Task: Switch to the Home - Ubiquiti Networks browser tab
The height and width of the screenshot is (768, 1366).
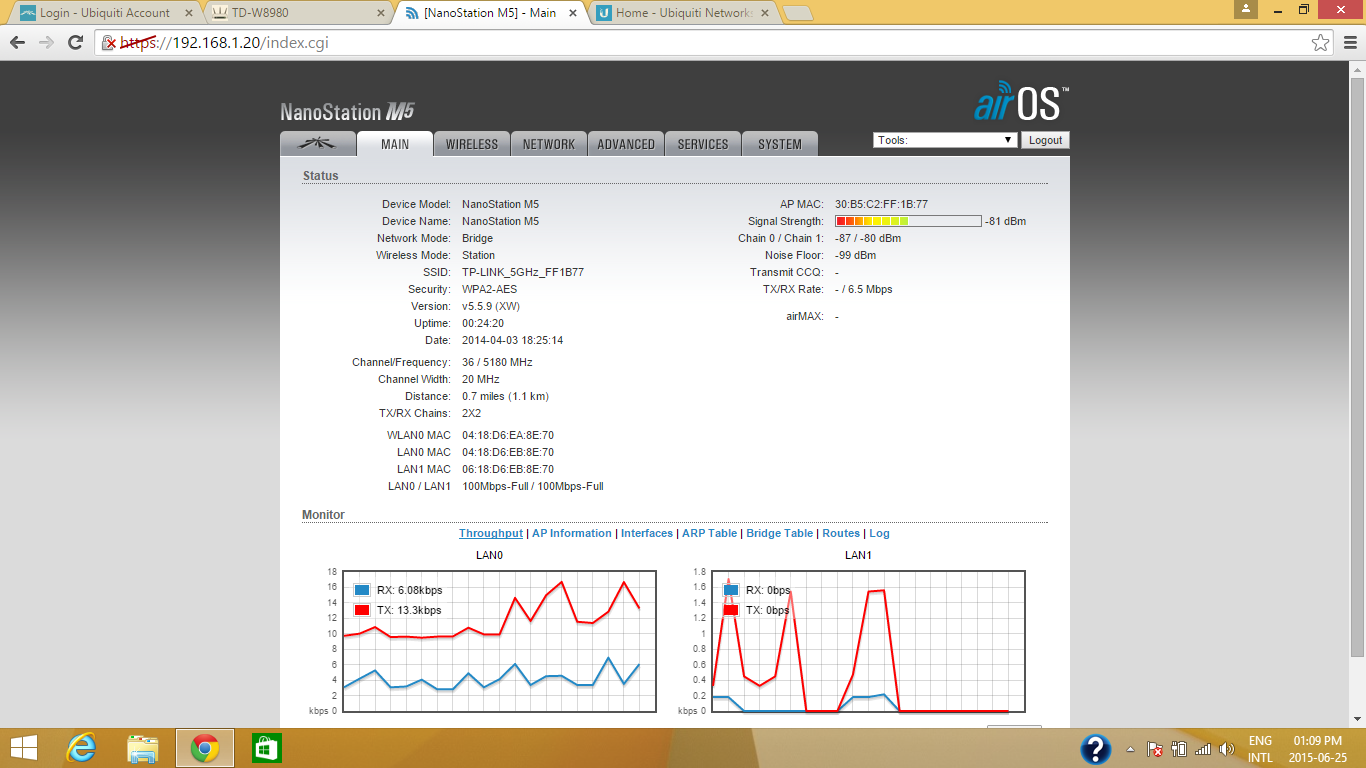Action: pos(682,13)
